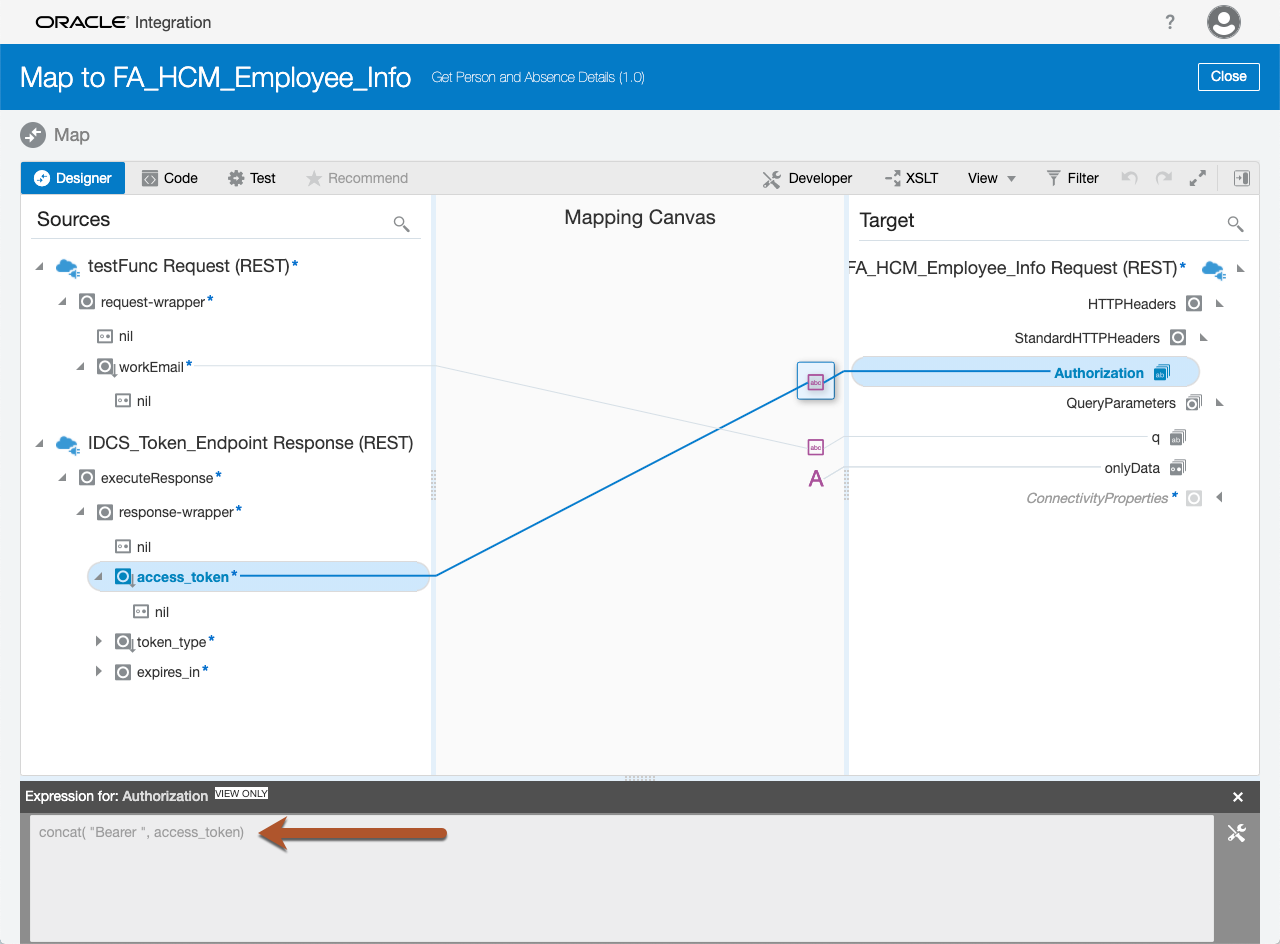This screenshot has height=944, width=1280.
Task: Collapse the access_token node
Action: pos(99,576)
